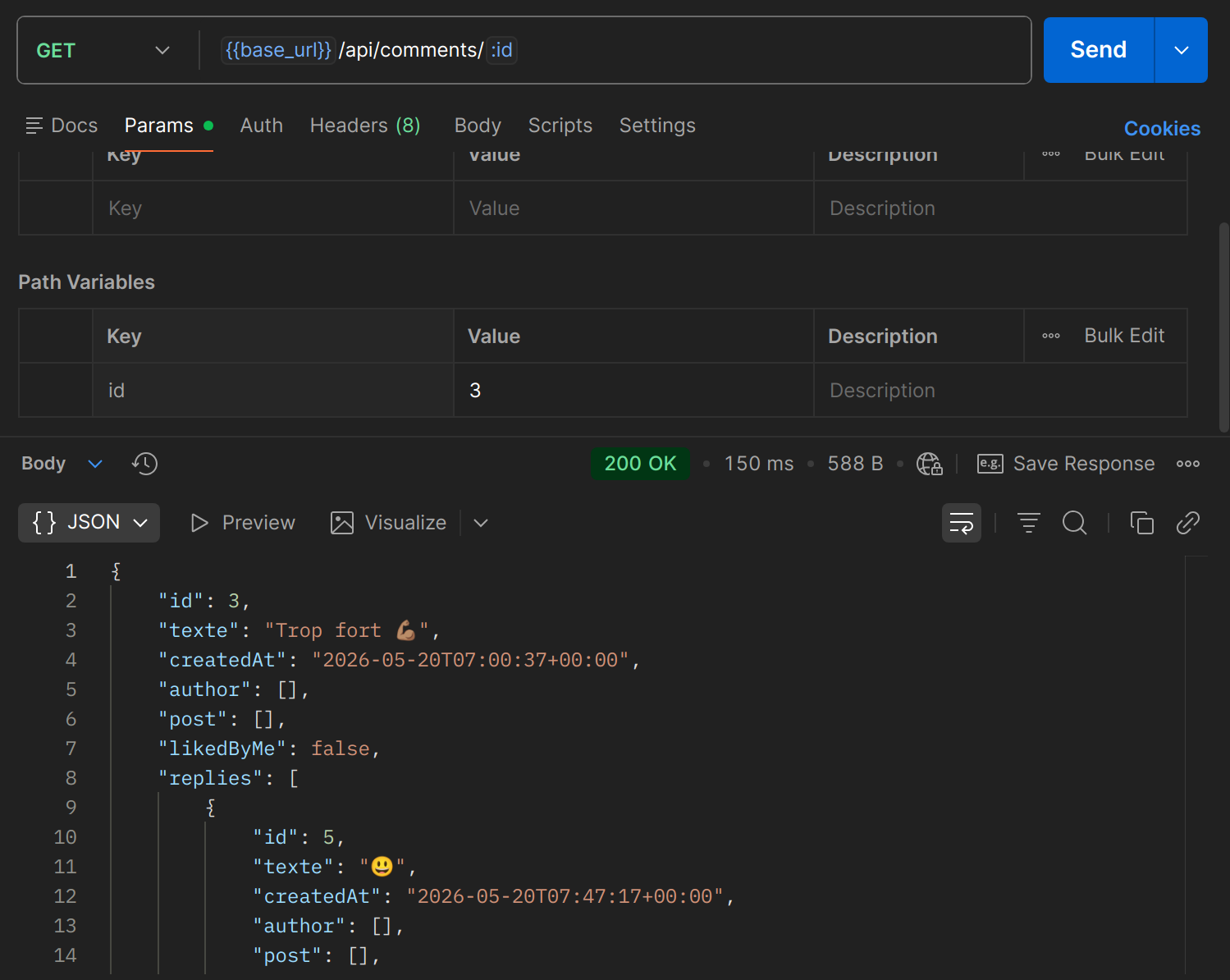Open the Headers (8) tab
The image size is (1230, 980).
(365, 126)
